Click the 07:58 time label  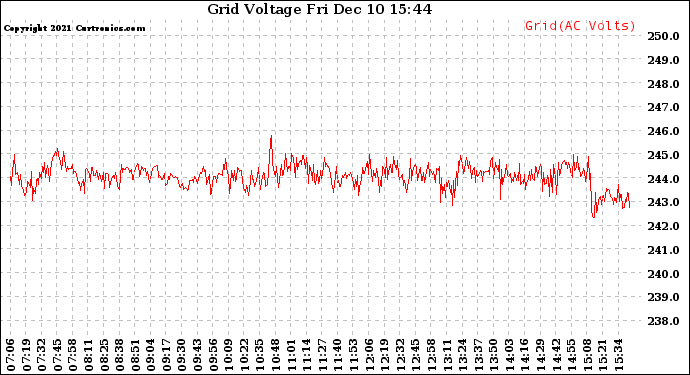pyautogui.click(x=73, y=355)
